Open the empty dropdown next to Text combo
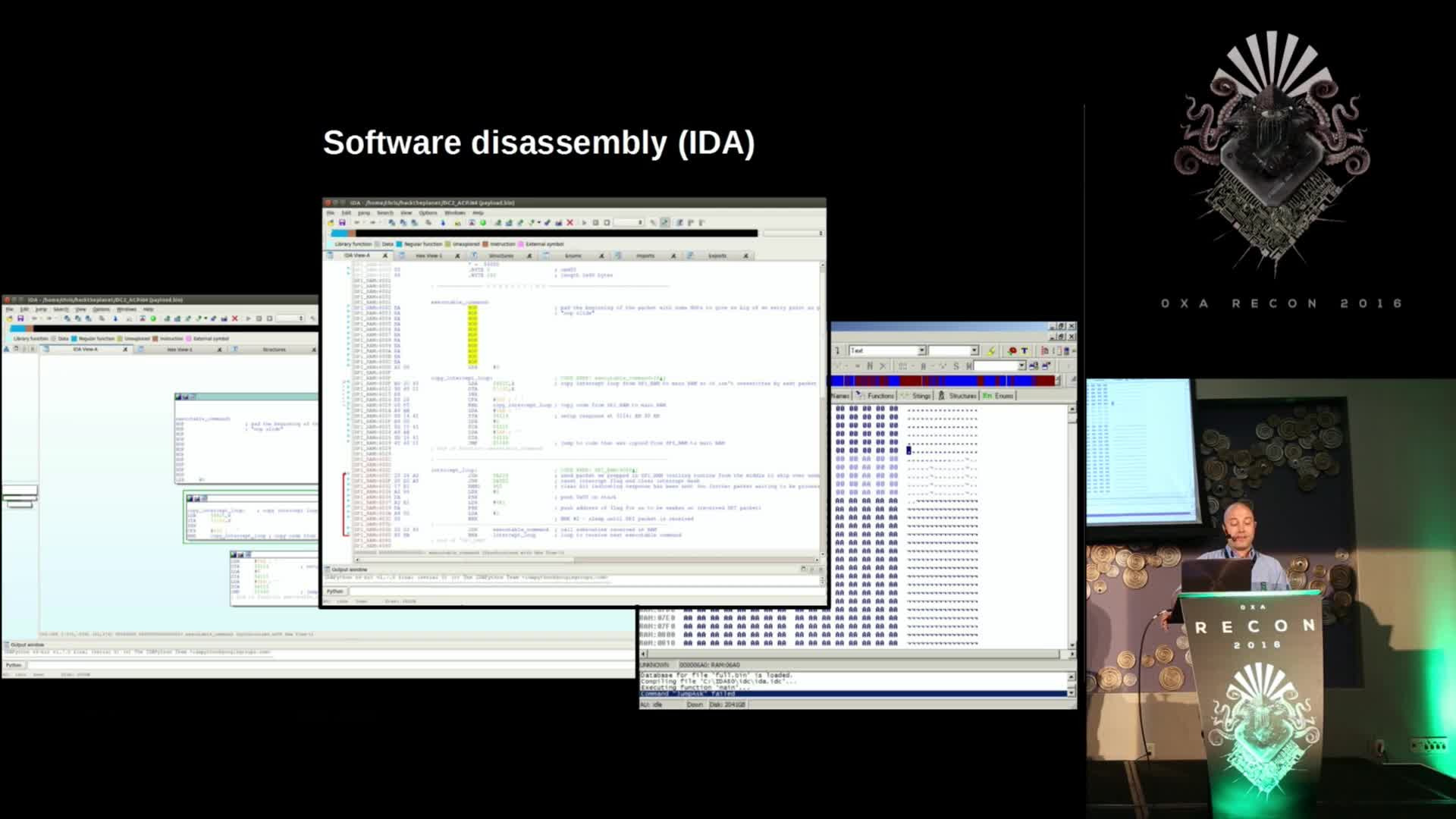Image resolution: width=1456 pixels, height=819 pixels. [x=974, y=350]
